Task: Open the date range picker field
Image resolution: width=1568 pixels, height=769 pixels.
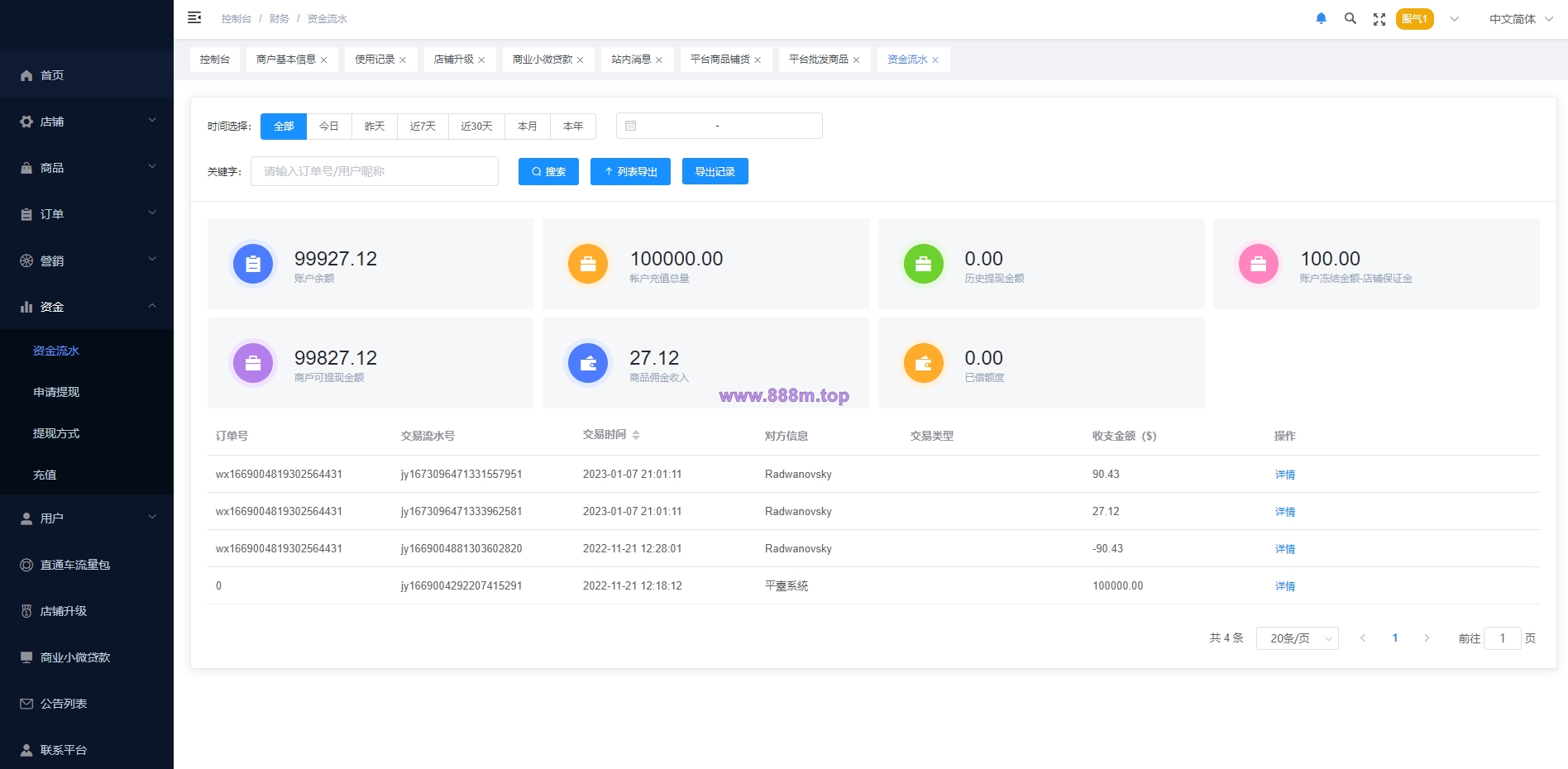Action: (719, 126)
